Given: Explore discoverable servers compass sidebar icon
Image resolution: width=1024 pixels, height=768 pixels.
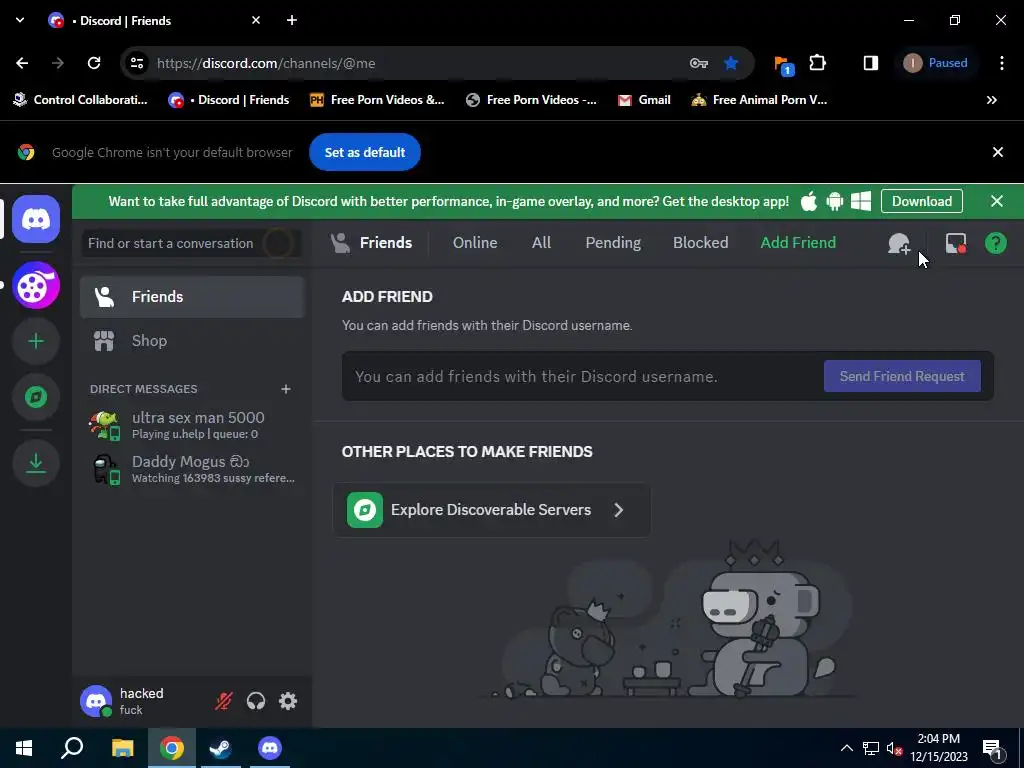Looking at the screenshot, I should [x=36, y=396].
